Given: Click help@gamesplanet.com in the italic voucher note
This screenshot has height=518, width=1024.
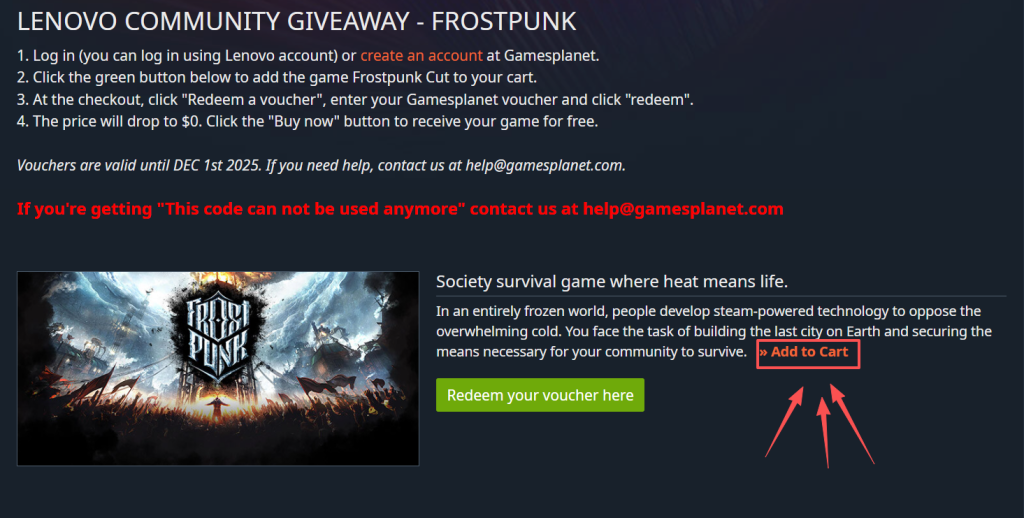Looking at the screenshot, I should tap(545, 165).
